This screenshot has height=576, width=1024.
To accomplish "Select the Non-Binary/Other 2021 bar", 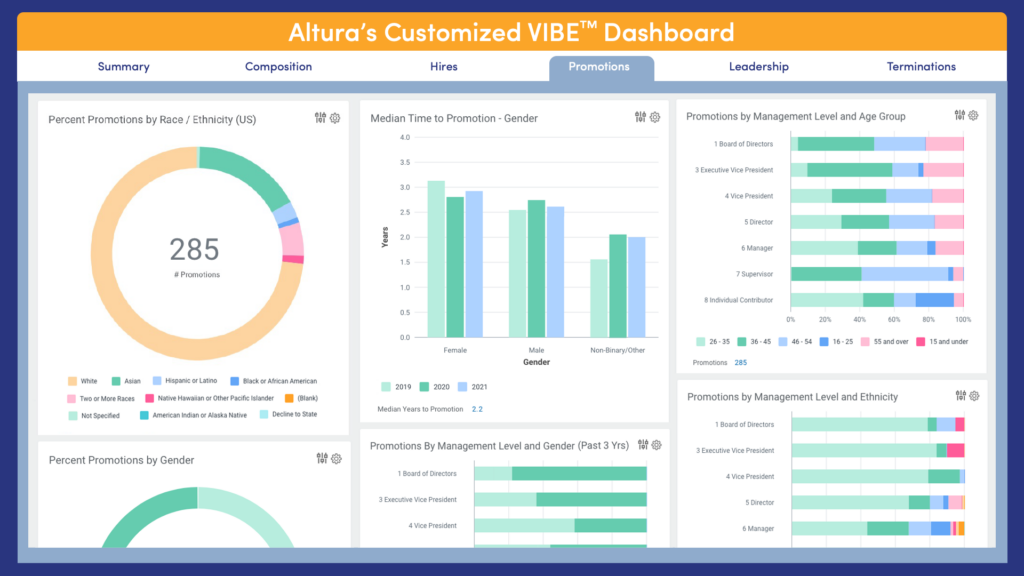I will [x=637, y=287].
